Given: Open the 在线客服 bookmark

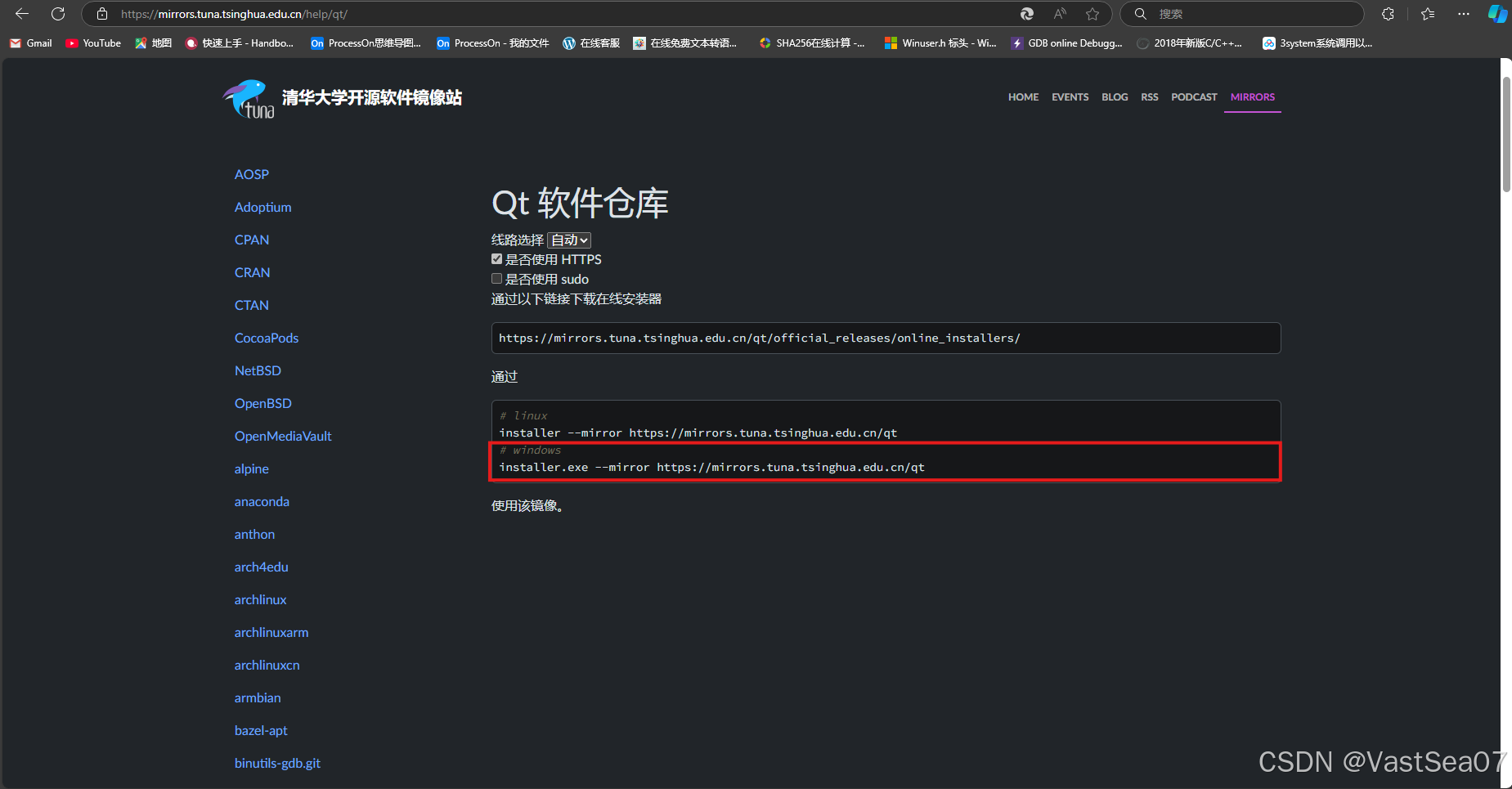Looking at the screenshot, I should [591, 43].
